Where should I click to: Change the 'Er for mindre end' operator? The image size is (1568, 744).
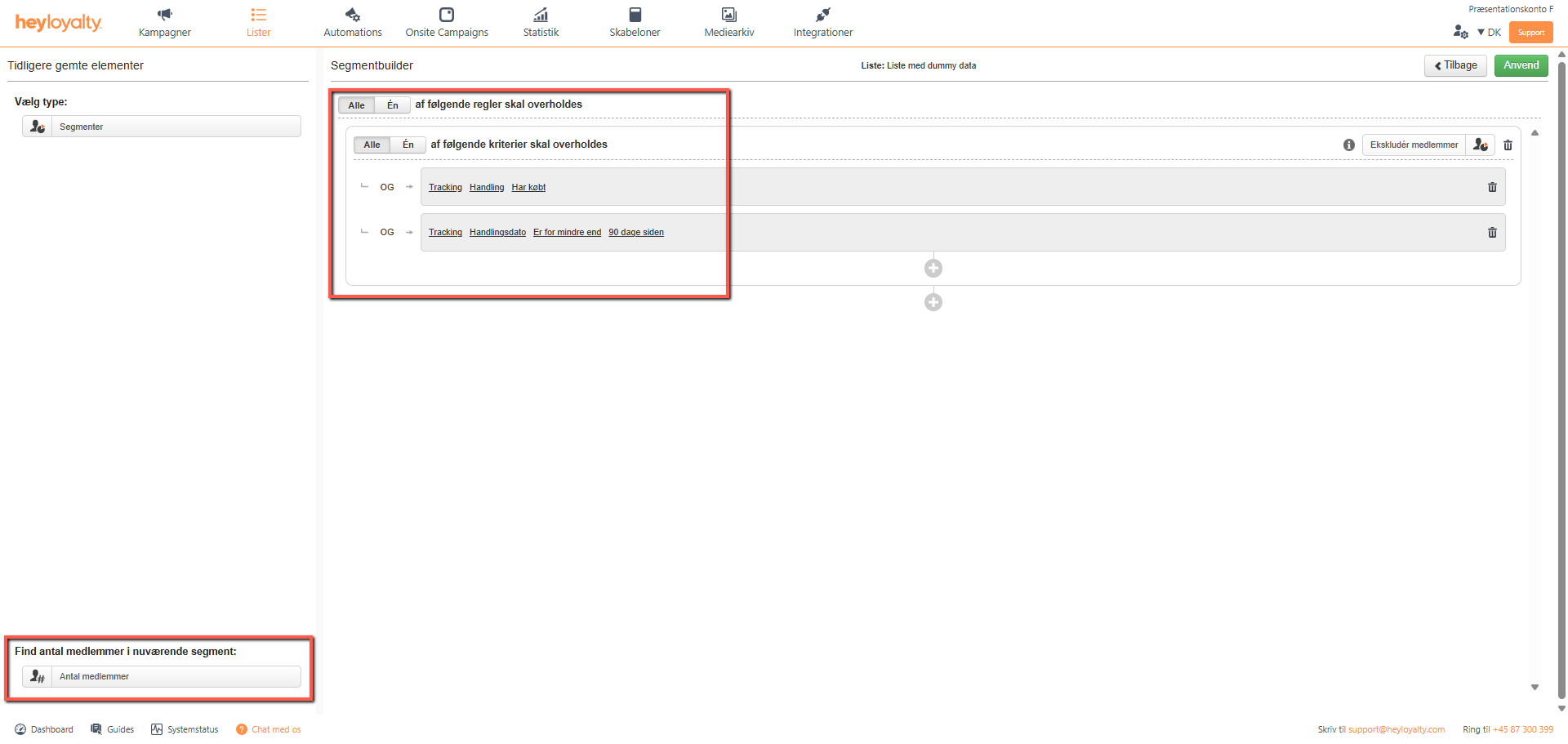click(567, 233)
